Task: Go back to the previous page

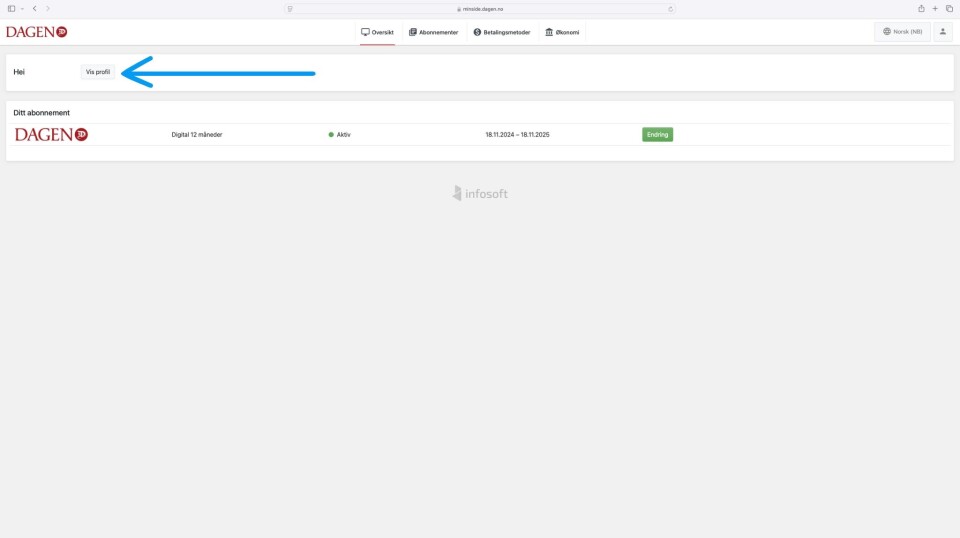Action: 35,8
